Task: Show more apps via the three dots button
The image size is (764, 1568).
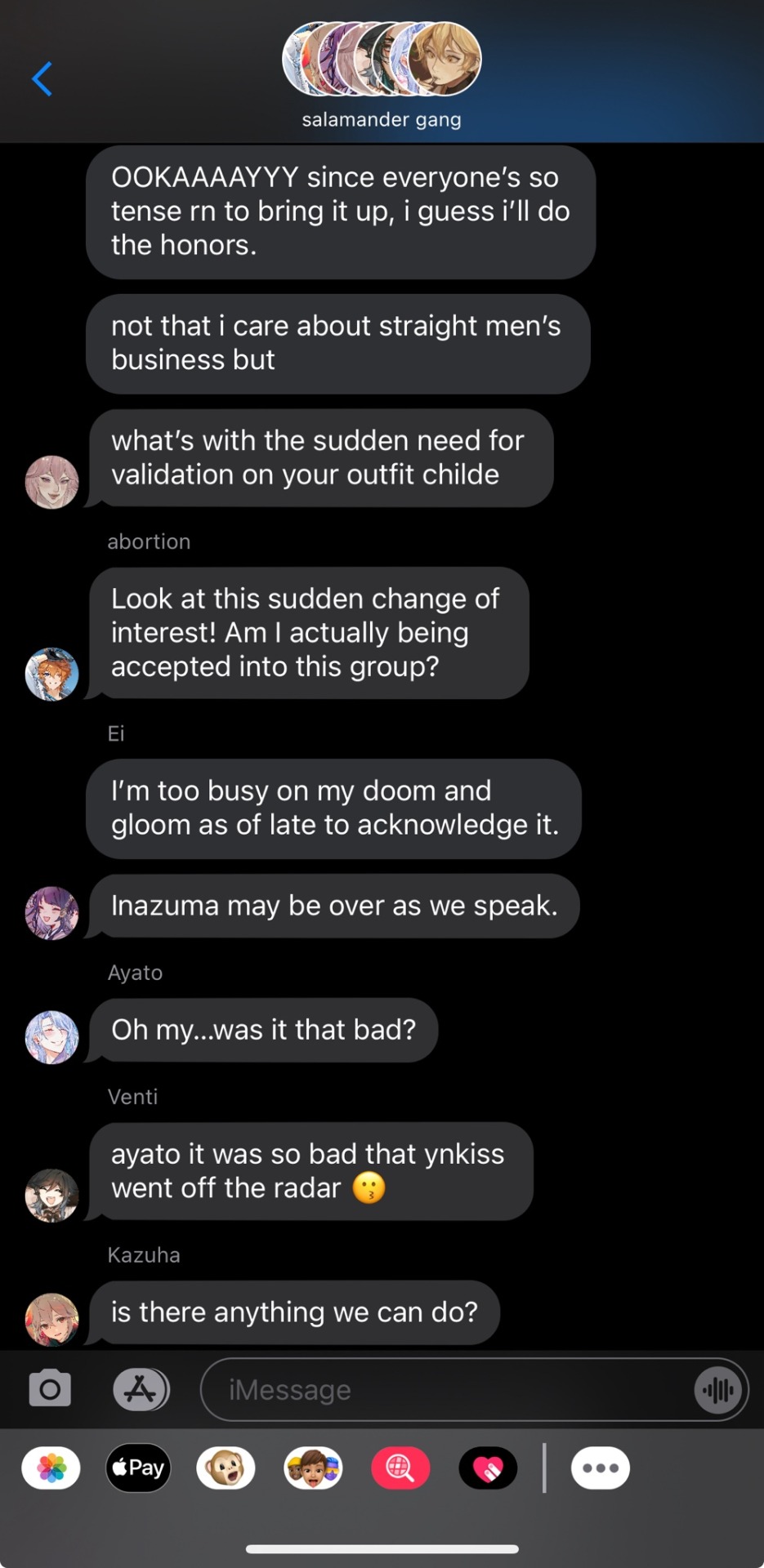Action: pyautogui.click(x=601, y=1468)
